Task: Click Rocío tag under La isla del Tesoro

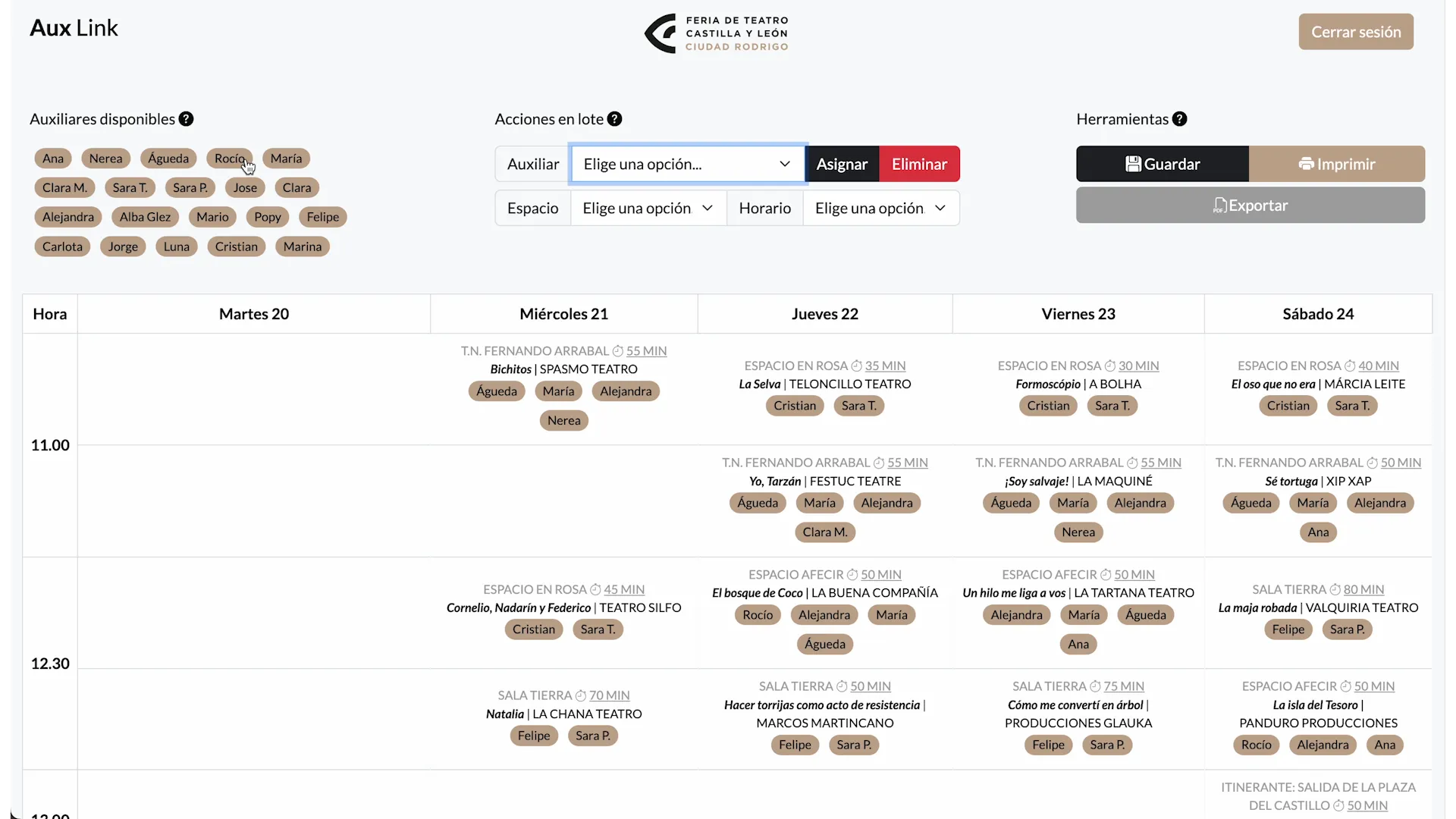Action: tap(1257, 745)
